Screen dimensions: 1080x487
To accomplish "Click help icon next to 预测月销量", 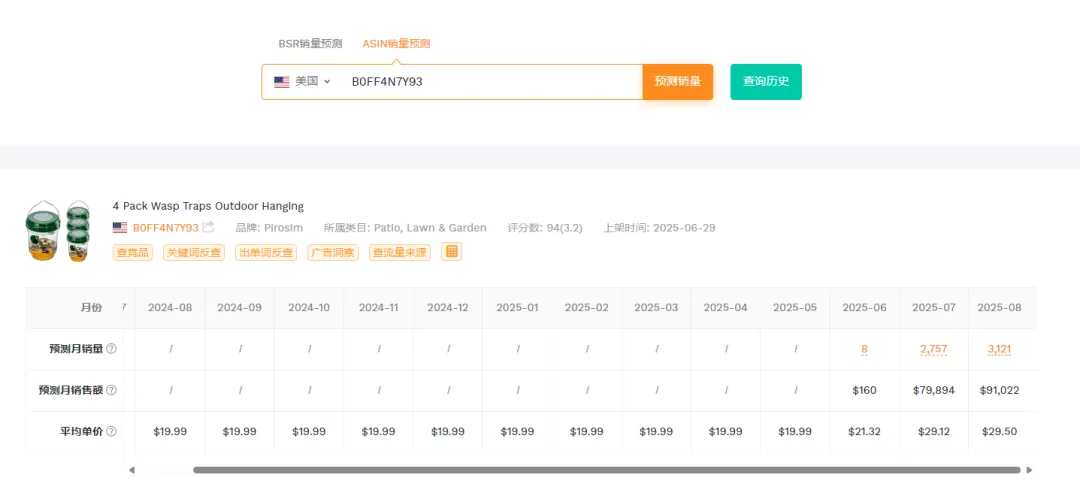I will (112, 349).
